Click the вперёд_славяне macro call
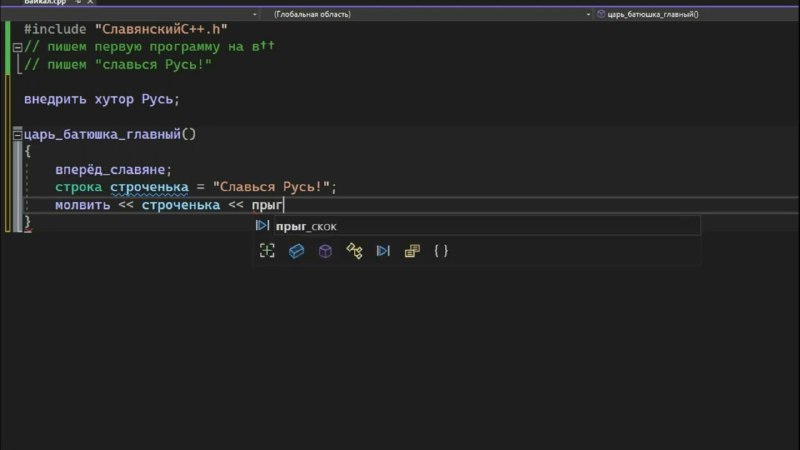Image resolution: width=800 pixels, height=450 pixels. pos(110,169)
